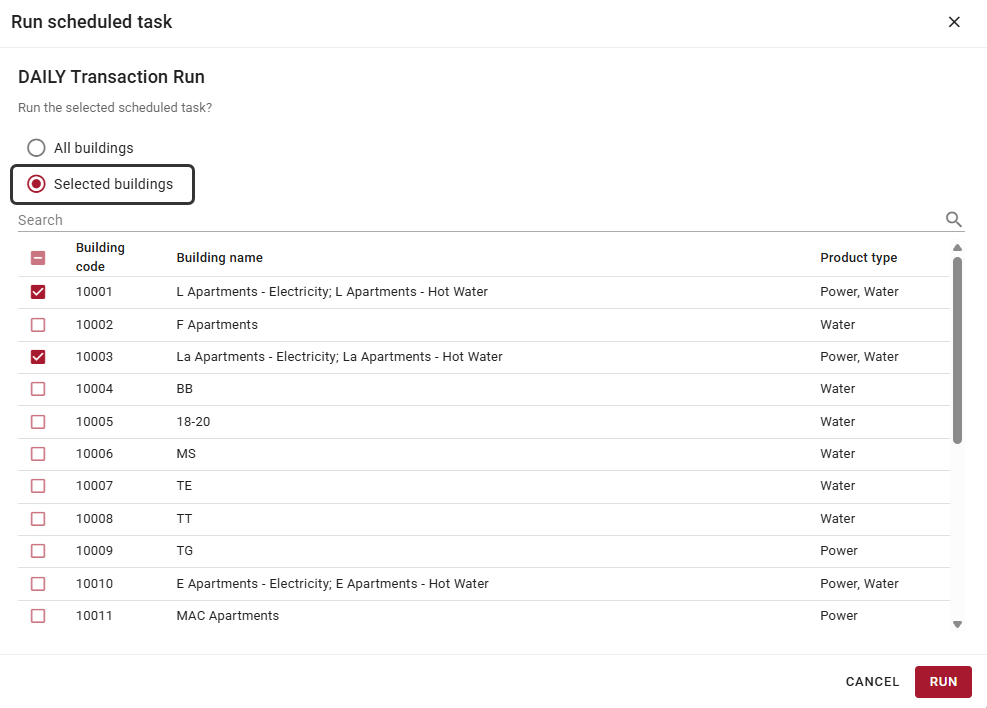Click the Building name column header
Viewport: 987px width, 708px height.
pos(220,257)
